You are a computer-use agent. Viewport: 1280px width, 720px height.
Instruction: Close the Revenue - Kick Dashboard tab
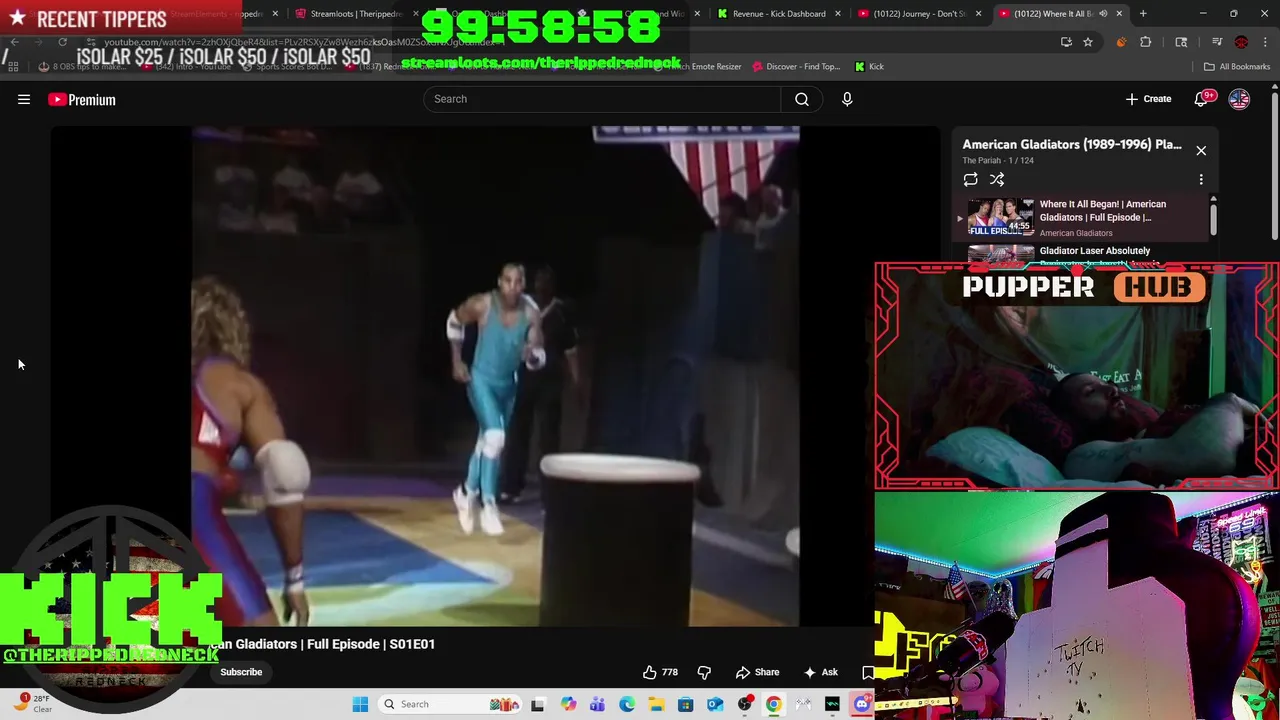coord(838,14)
